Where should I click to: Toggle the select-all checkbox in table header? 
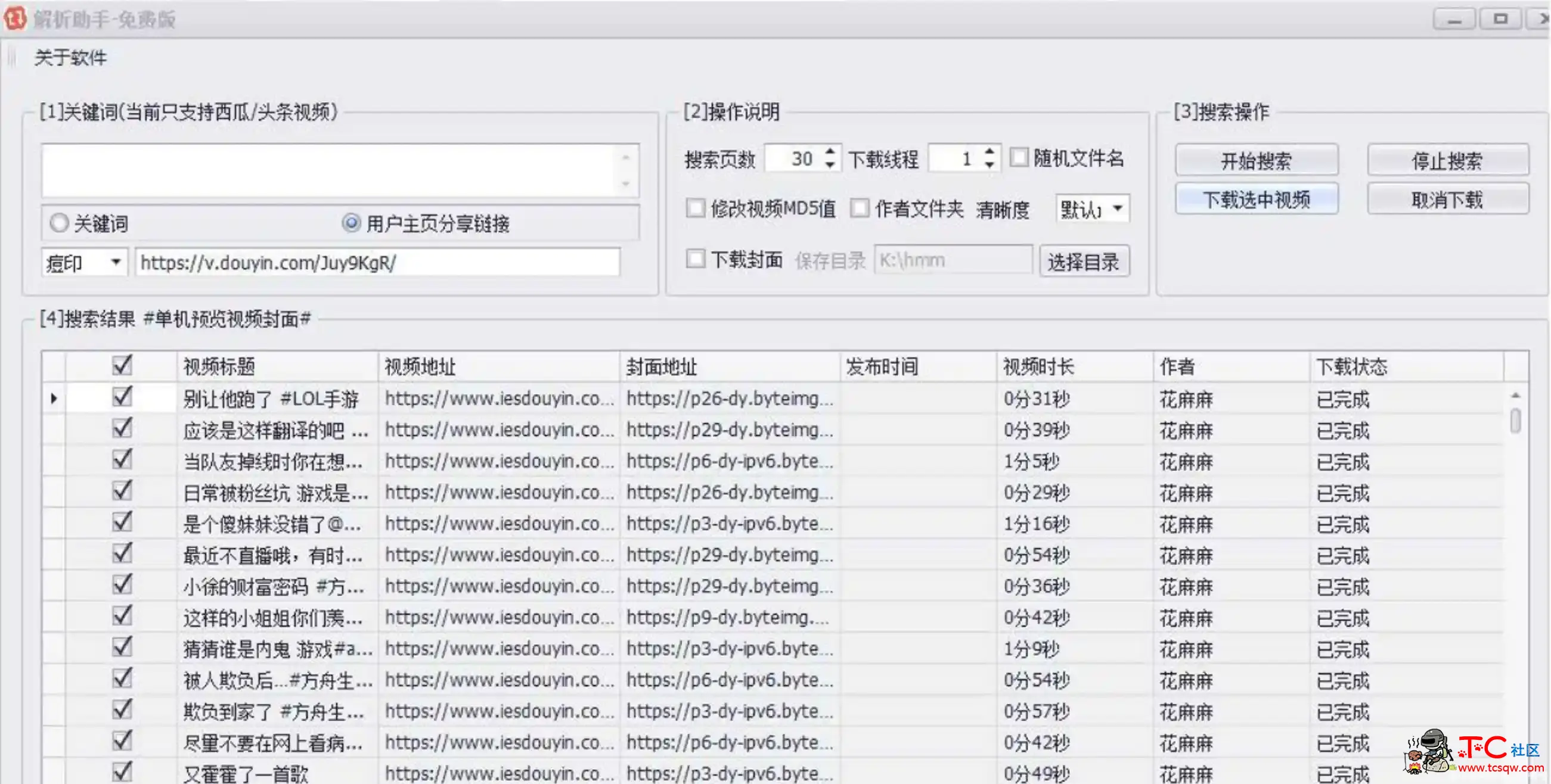(x=122, y=365)
